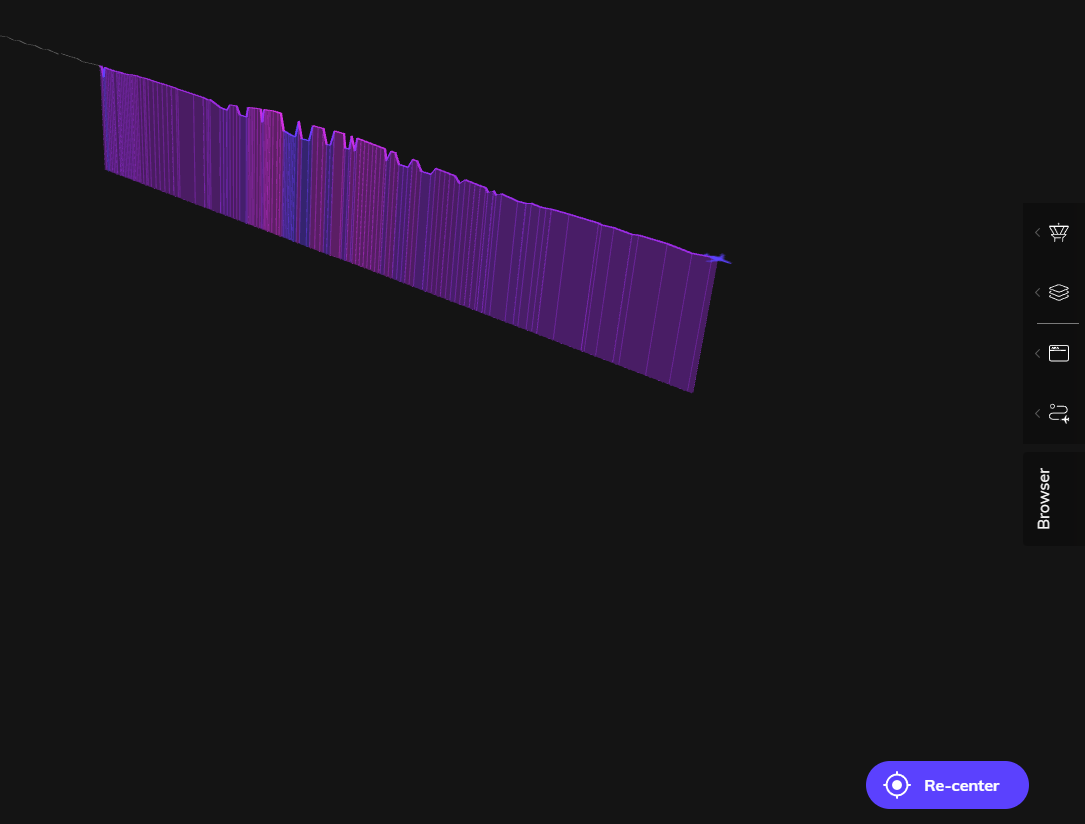Click the bottom-right corner of the altitude curtain
Screen dimensions: 1085x824
pyautogui.click(x=691, y=390)
